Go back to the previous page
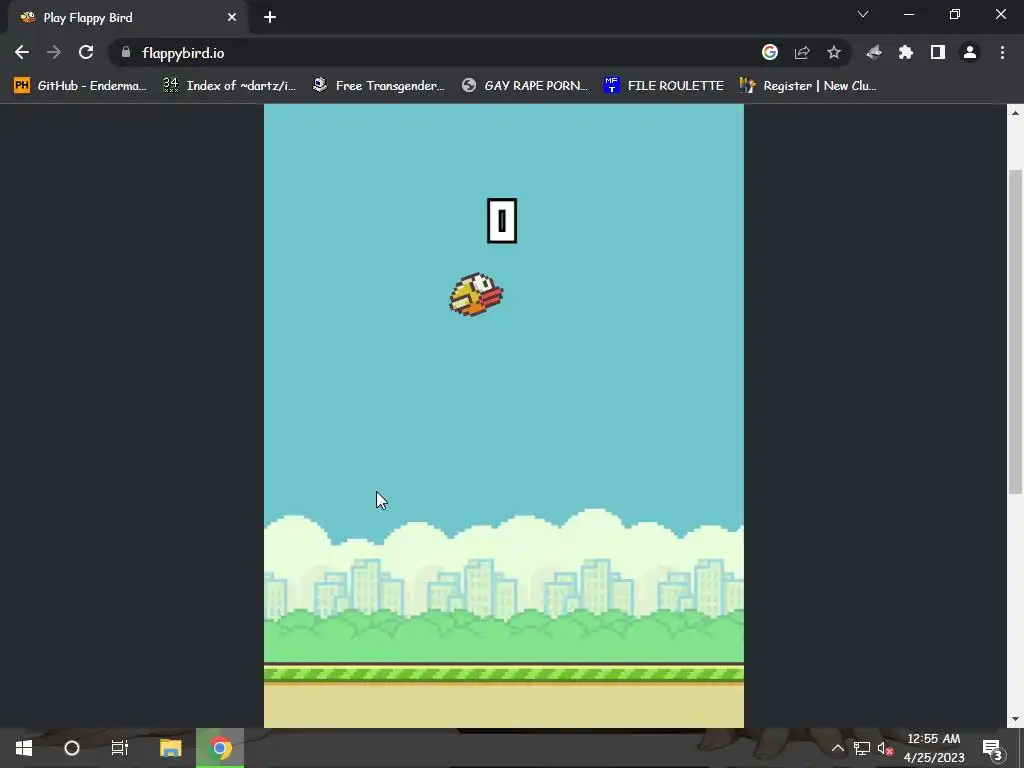Screen dimensions: 1024x768 tap(22, 52)
